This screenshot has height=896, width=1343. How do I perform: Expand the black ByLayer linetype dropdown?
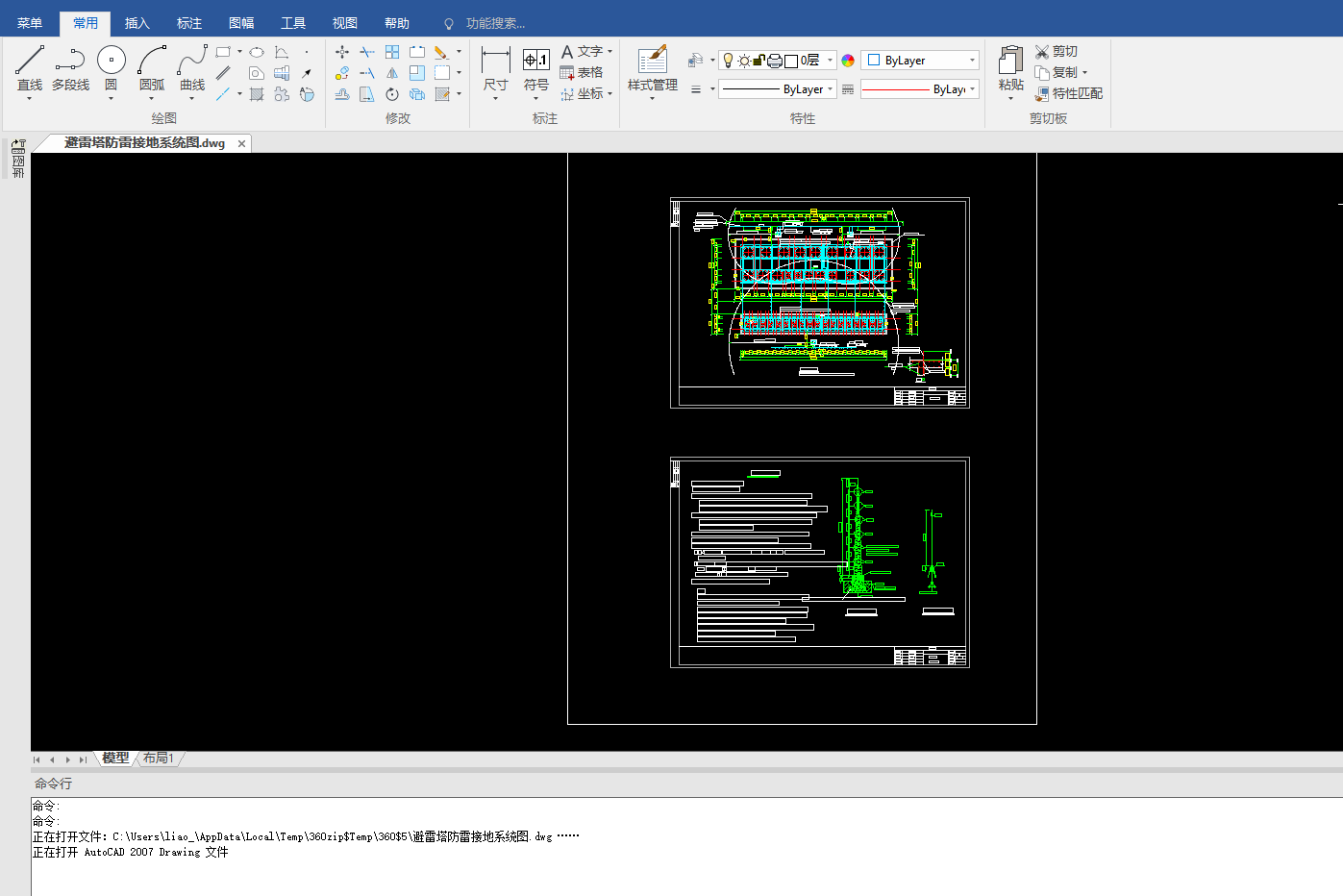(x=830, y=89)
